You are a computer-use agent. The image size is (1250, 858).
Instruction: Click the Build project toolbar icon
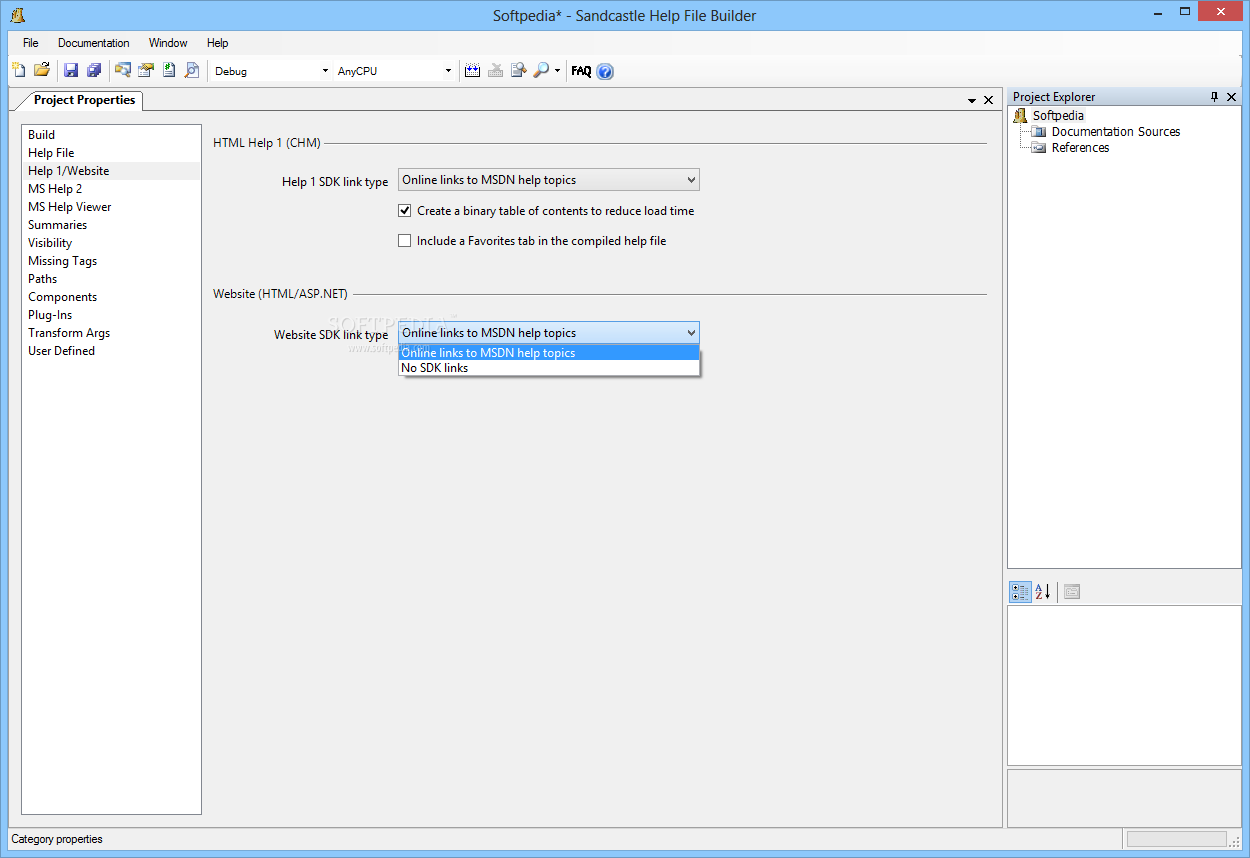(x=473, y=70)
